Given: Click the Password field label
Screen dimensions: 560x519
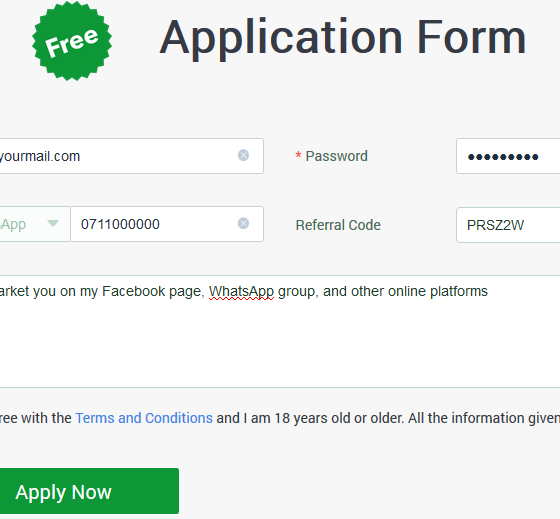Looking at the screenshot, I should pos(336,156).
